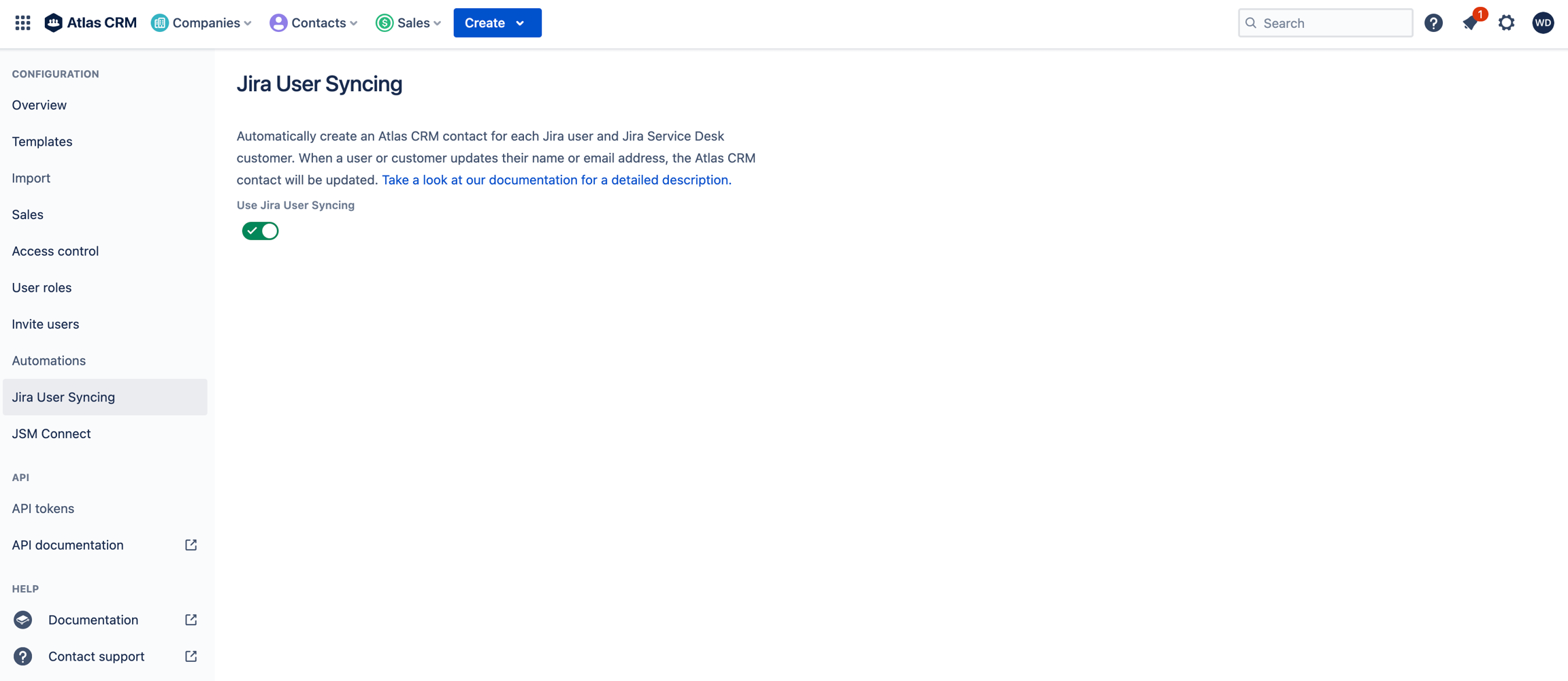Open the app switcher grid icon

point(22,23)
